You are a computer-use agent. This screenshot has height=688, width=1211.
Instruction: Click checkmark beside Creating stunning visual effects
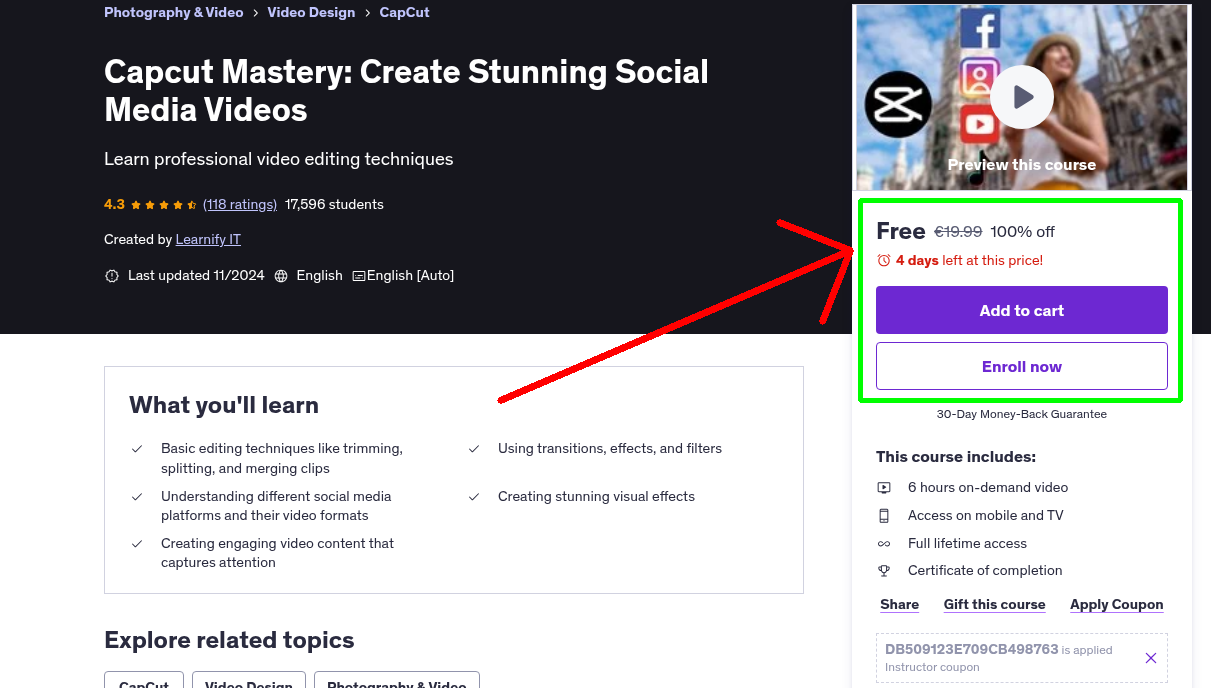474,497
